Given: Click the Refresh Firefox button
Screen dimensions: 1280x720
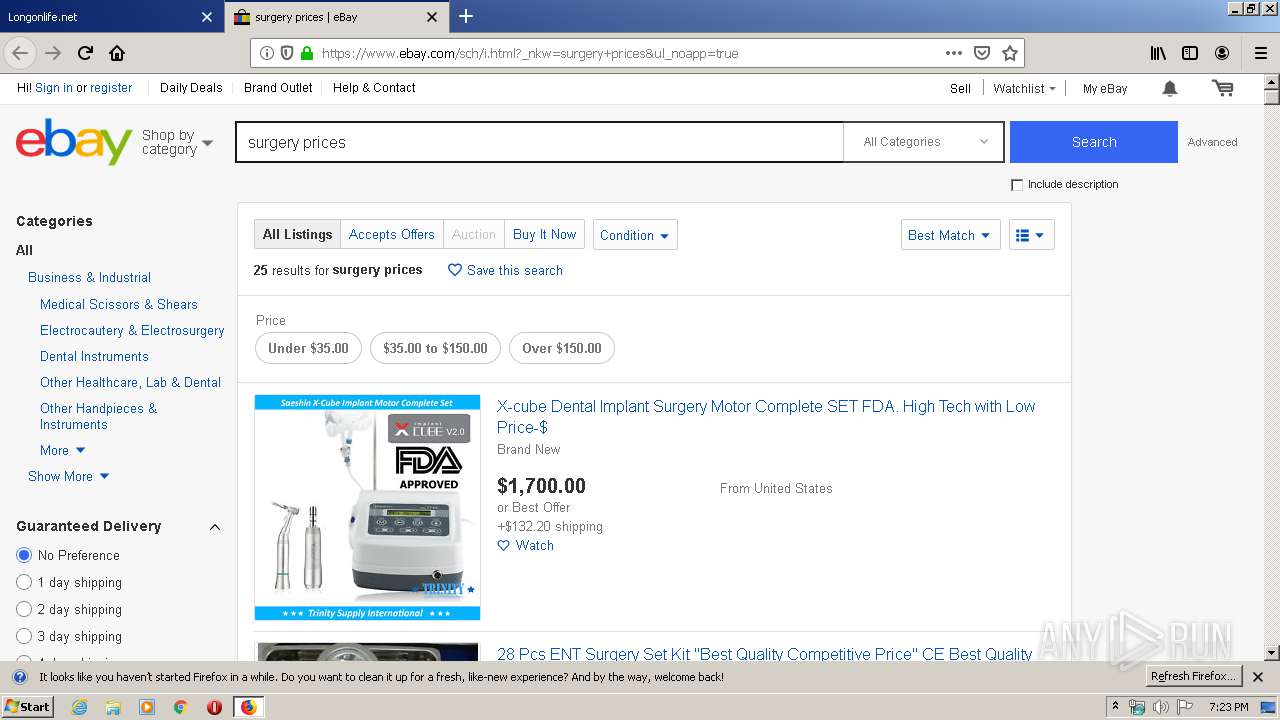Looking at the screenshot, I should tap(1194, 676).
